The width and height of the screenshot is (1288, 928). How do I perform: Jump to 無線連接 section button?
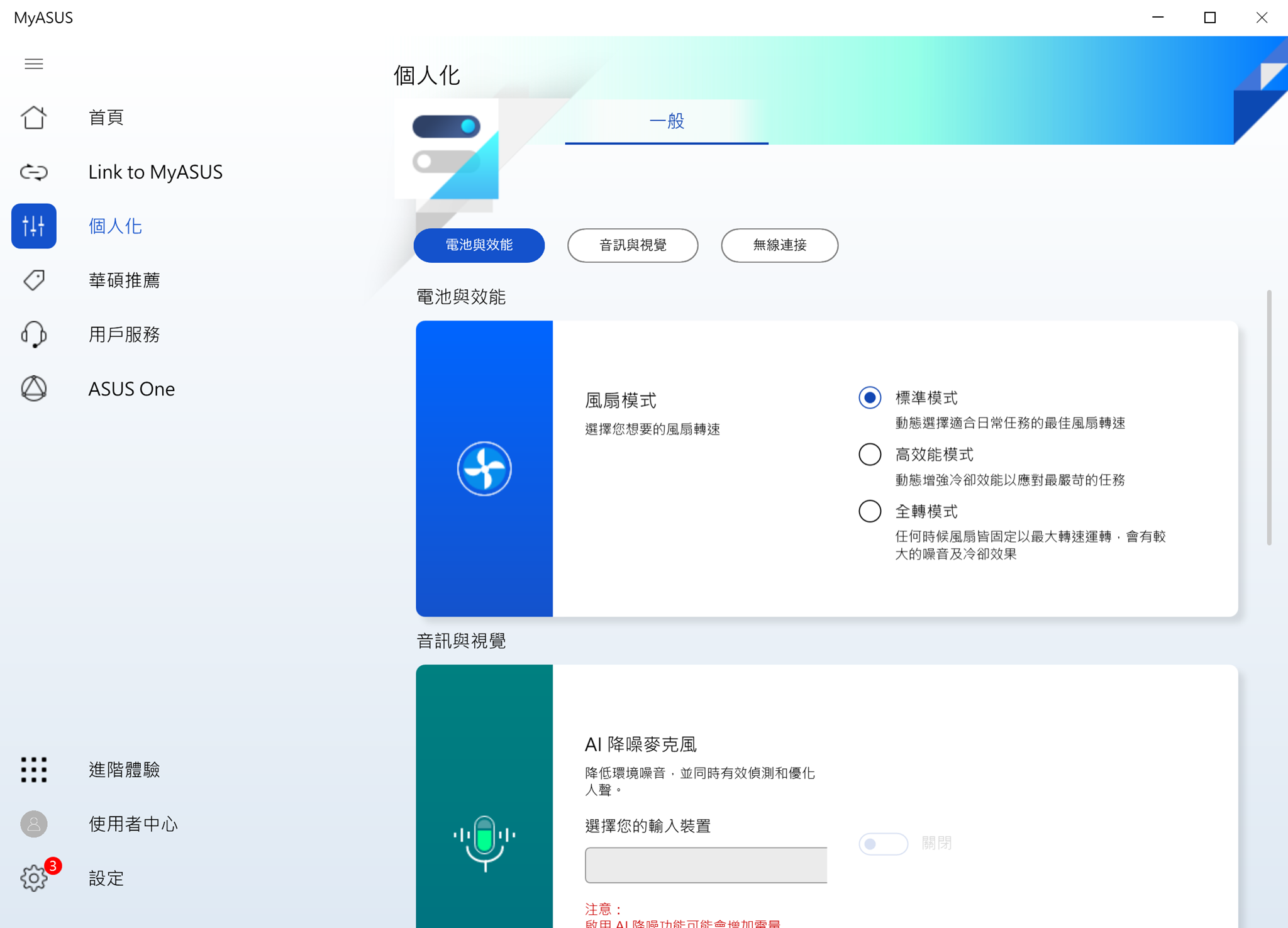(x=779, y=245)
